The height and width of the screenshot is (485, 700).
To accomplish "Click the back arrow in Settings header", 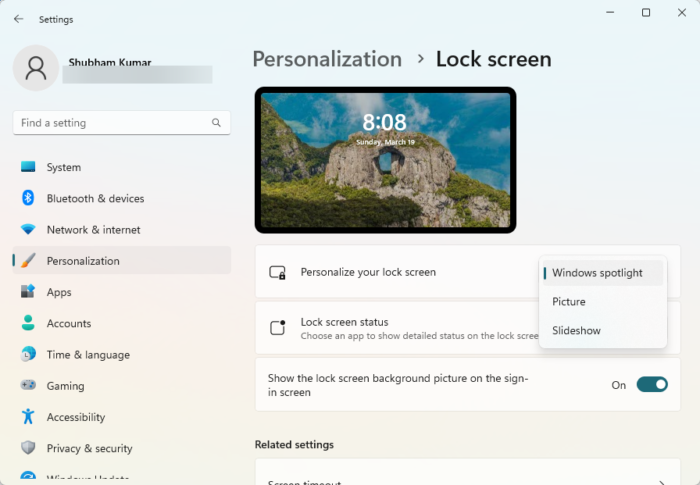I will click(x=18, y=19).
